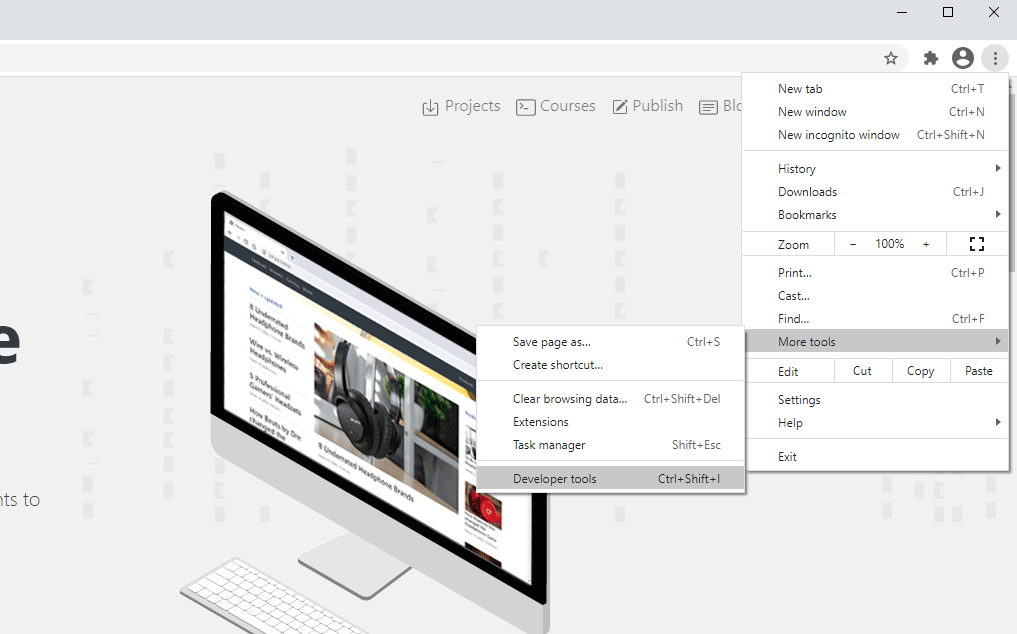Click Copy in the Edit row
Viewport: 1017px width, 634px height.
tap(920, 371)
